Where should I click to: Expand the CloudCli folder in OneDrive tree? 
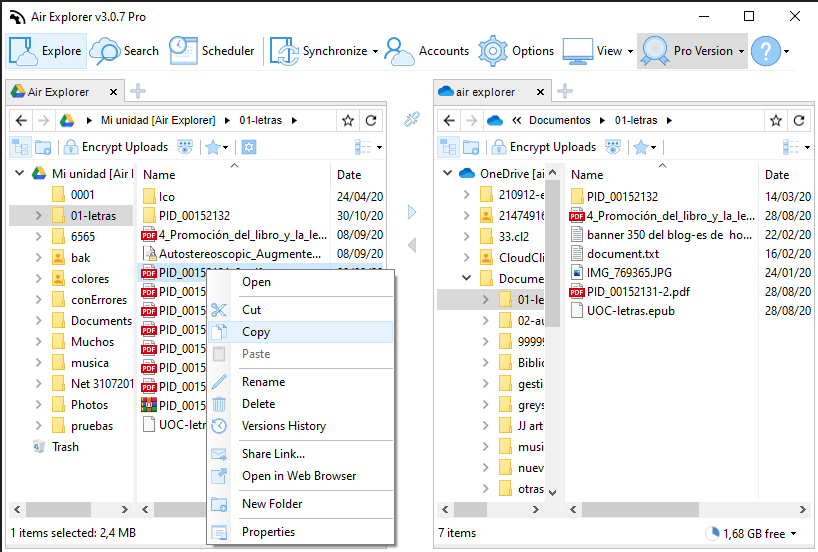click(466, 257)
